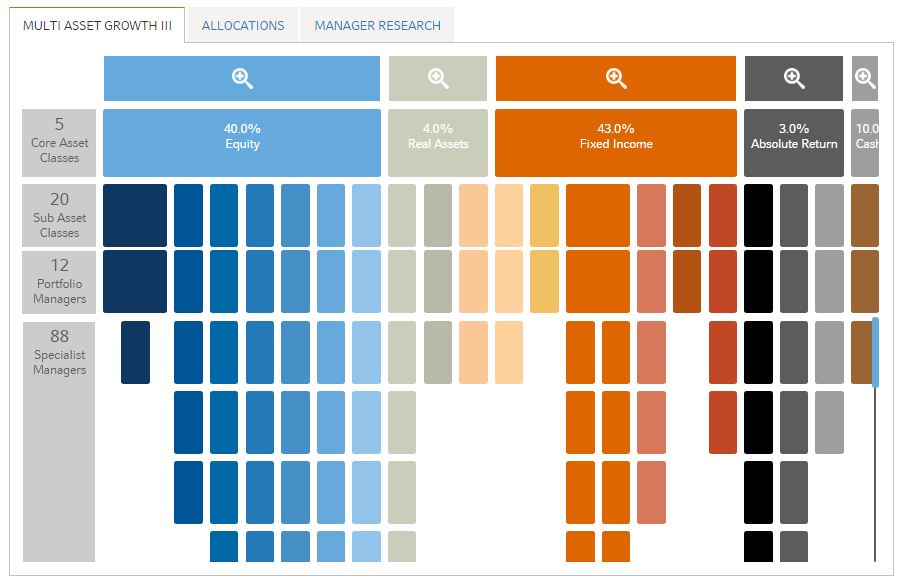
Task: Expand the 4.0% Real Assets block
Action: point(438,143)
